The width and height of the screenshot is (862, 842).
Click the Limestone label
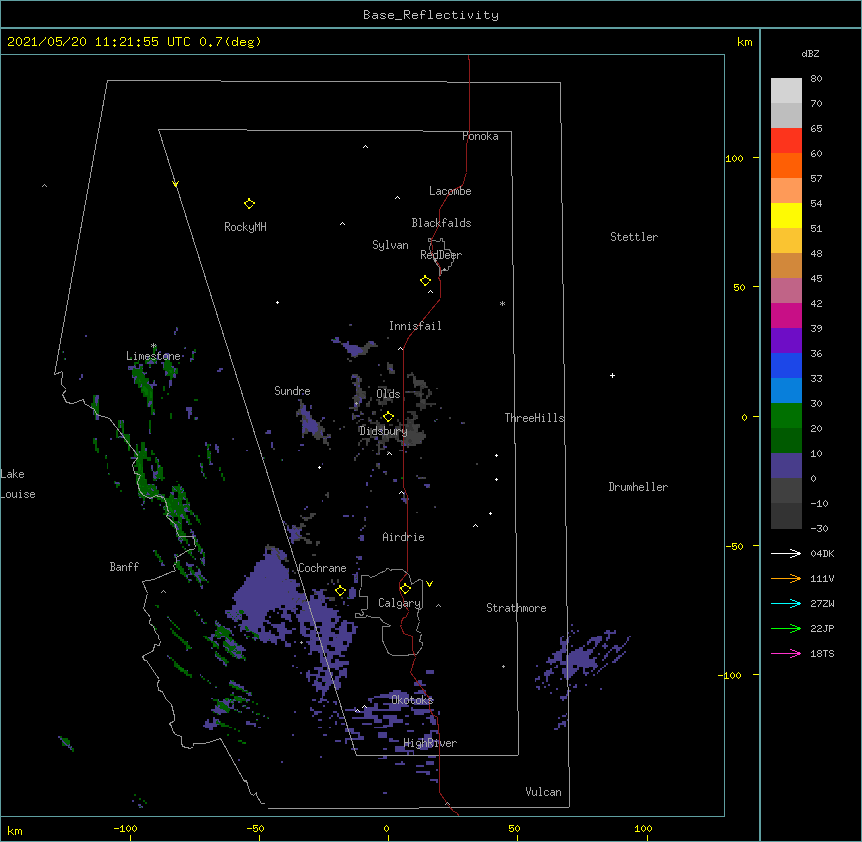point(153,356)
